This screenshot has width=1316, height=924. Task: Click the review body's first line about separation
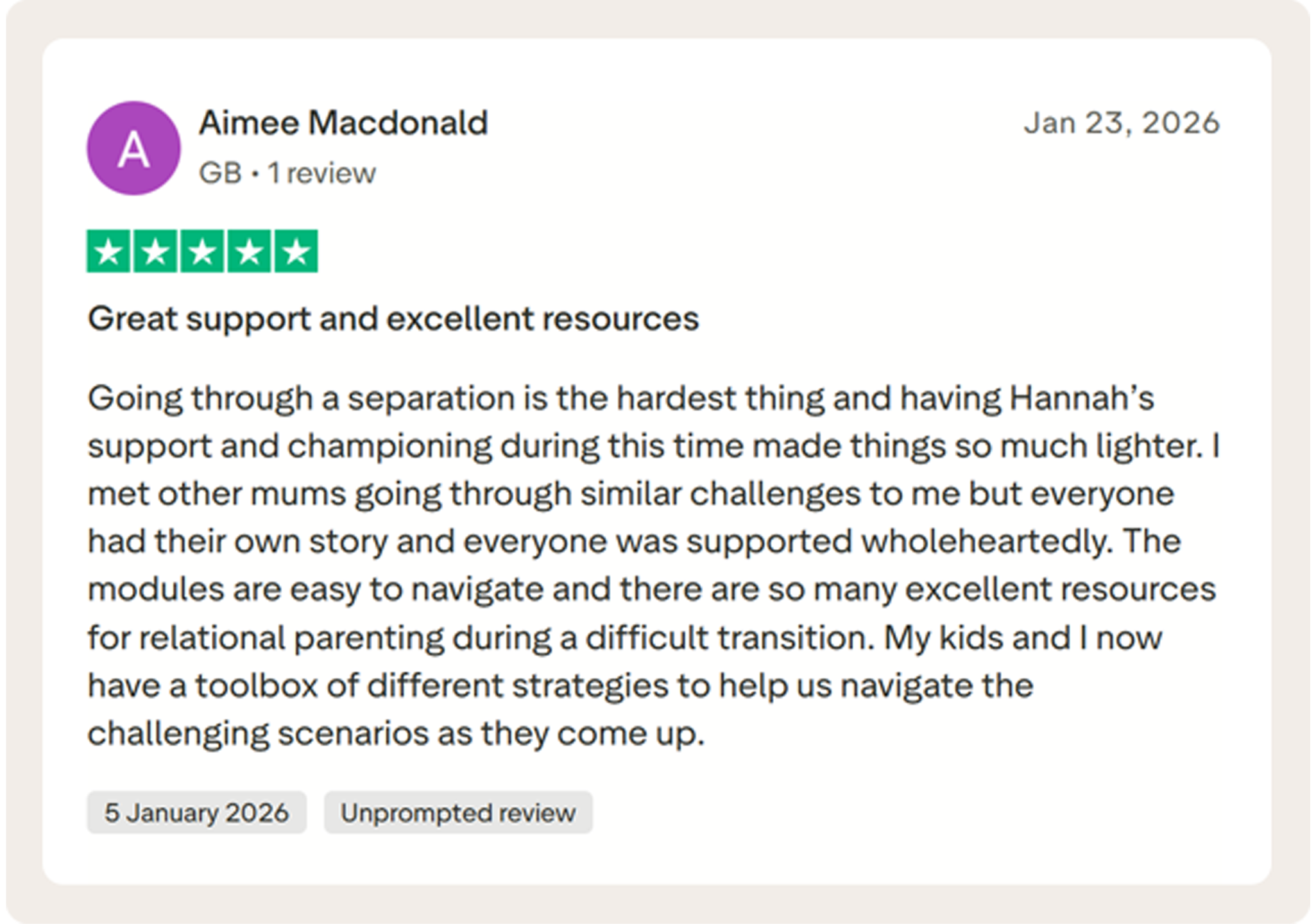click(x=621, y=398)
